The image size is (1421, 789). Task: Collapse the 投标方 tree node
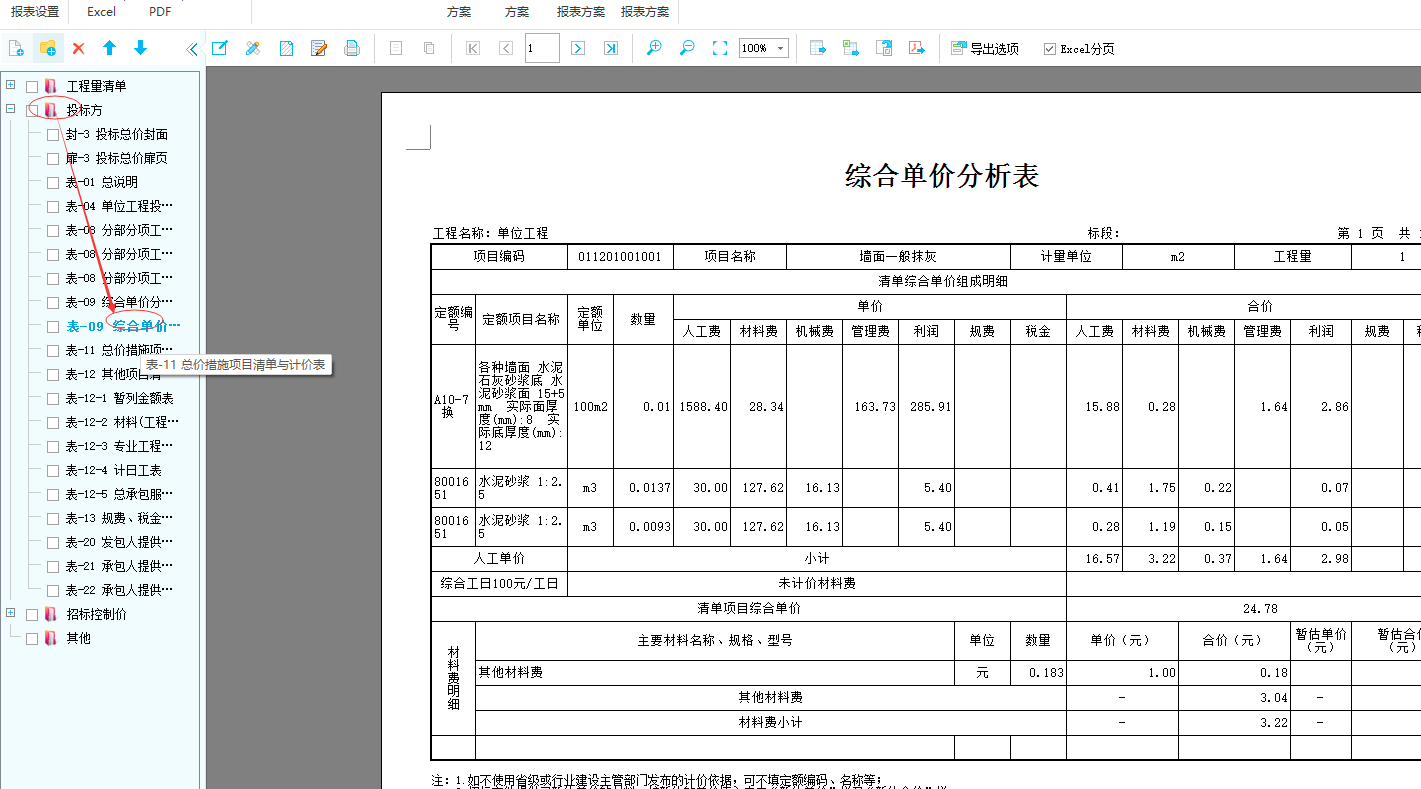pyautogui.click(x=10, y=110)
